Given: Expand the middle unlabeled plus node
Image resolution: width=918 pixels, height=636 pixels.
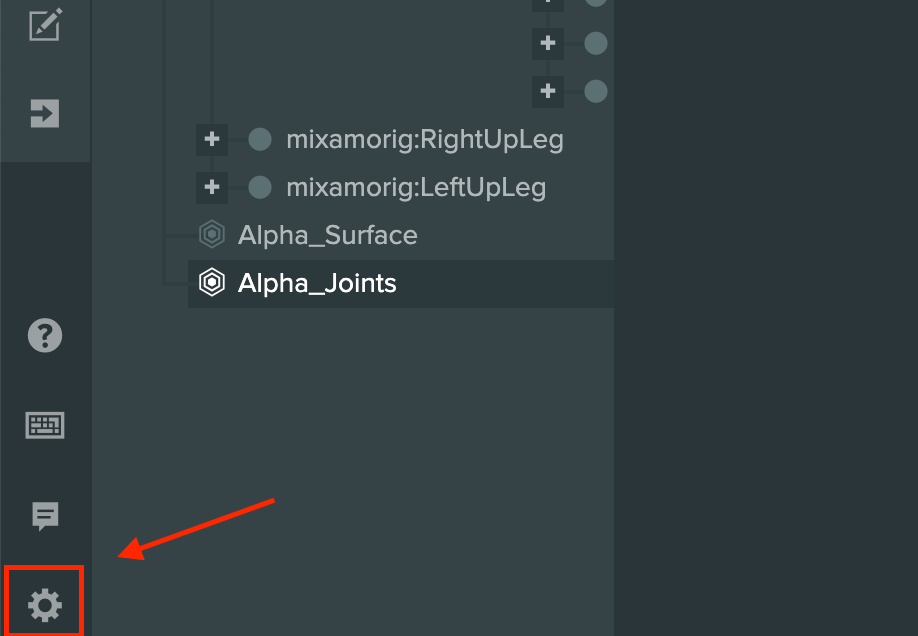Looking at the screenshot, I should [548, 43].
